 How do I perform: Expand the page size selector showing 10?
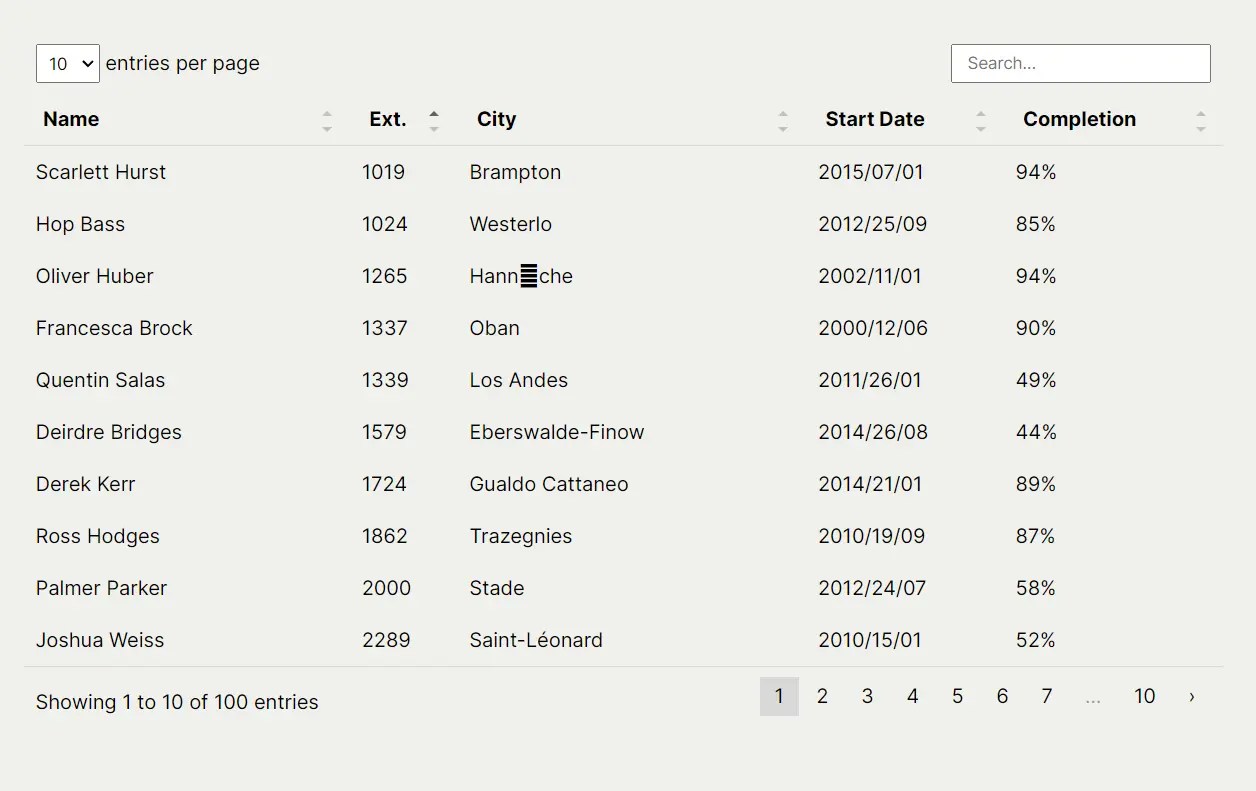pyautogui.click(x=67, y=63)
